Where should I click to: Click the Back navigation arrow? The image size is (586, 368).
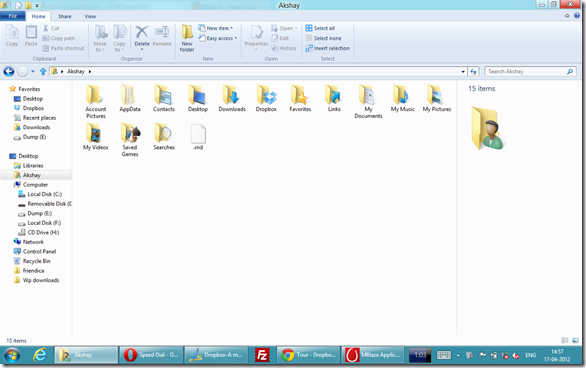[x=9, y=71]
